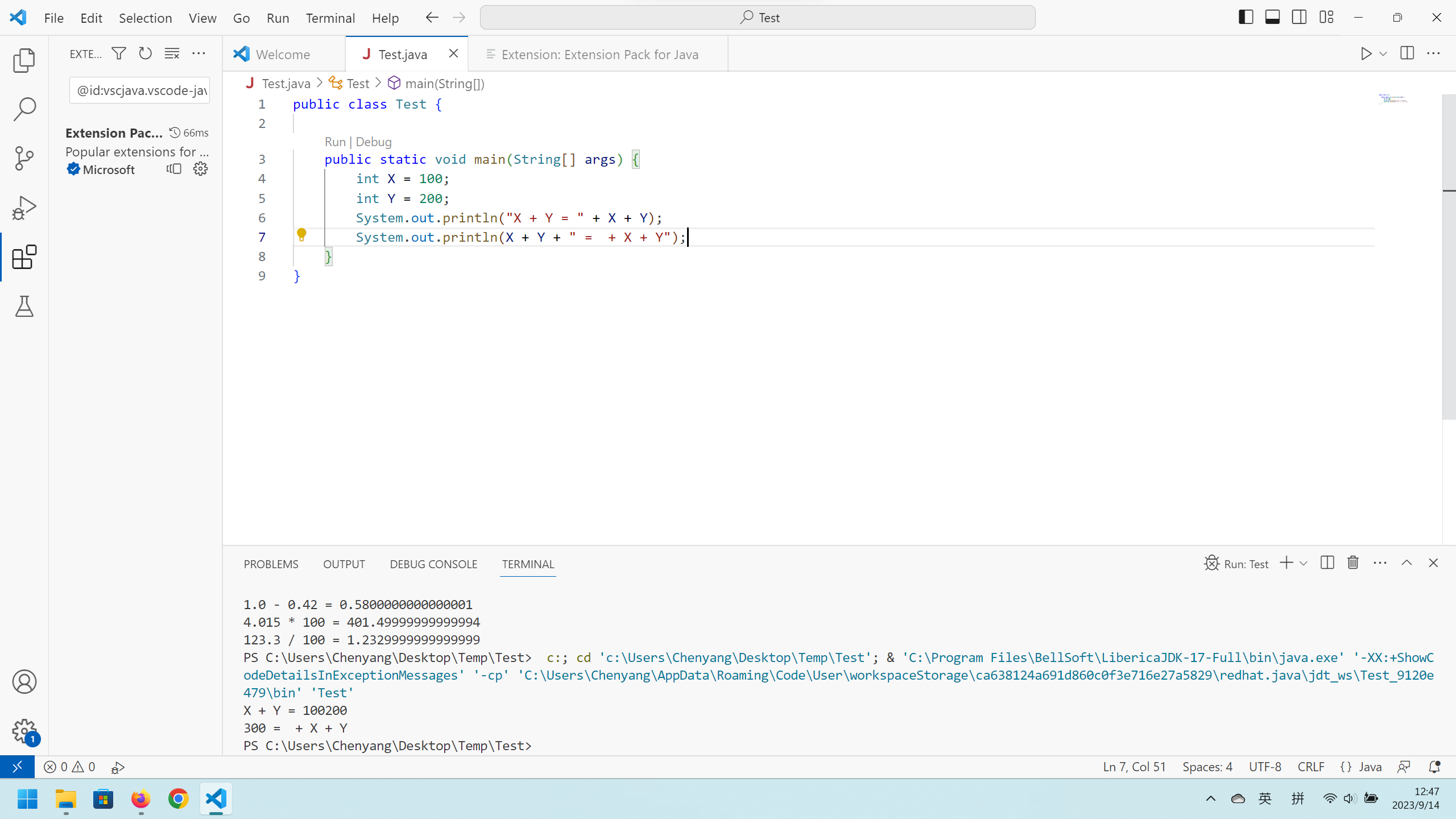Open Run and Debug view

pos(24,208)
